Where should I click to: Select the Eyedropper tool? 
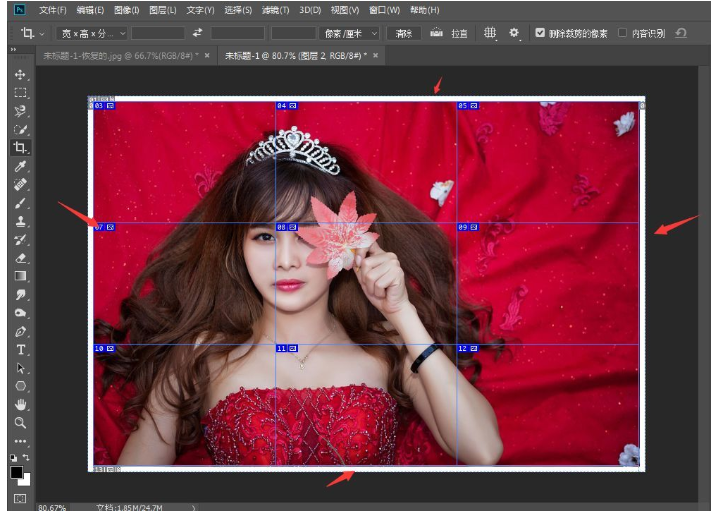[20, 166]
